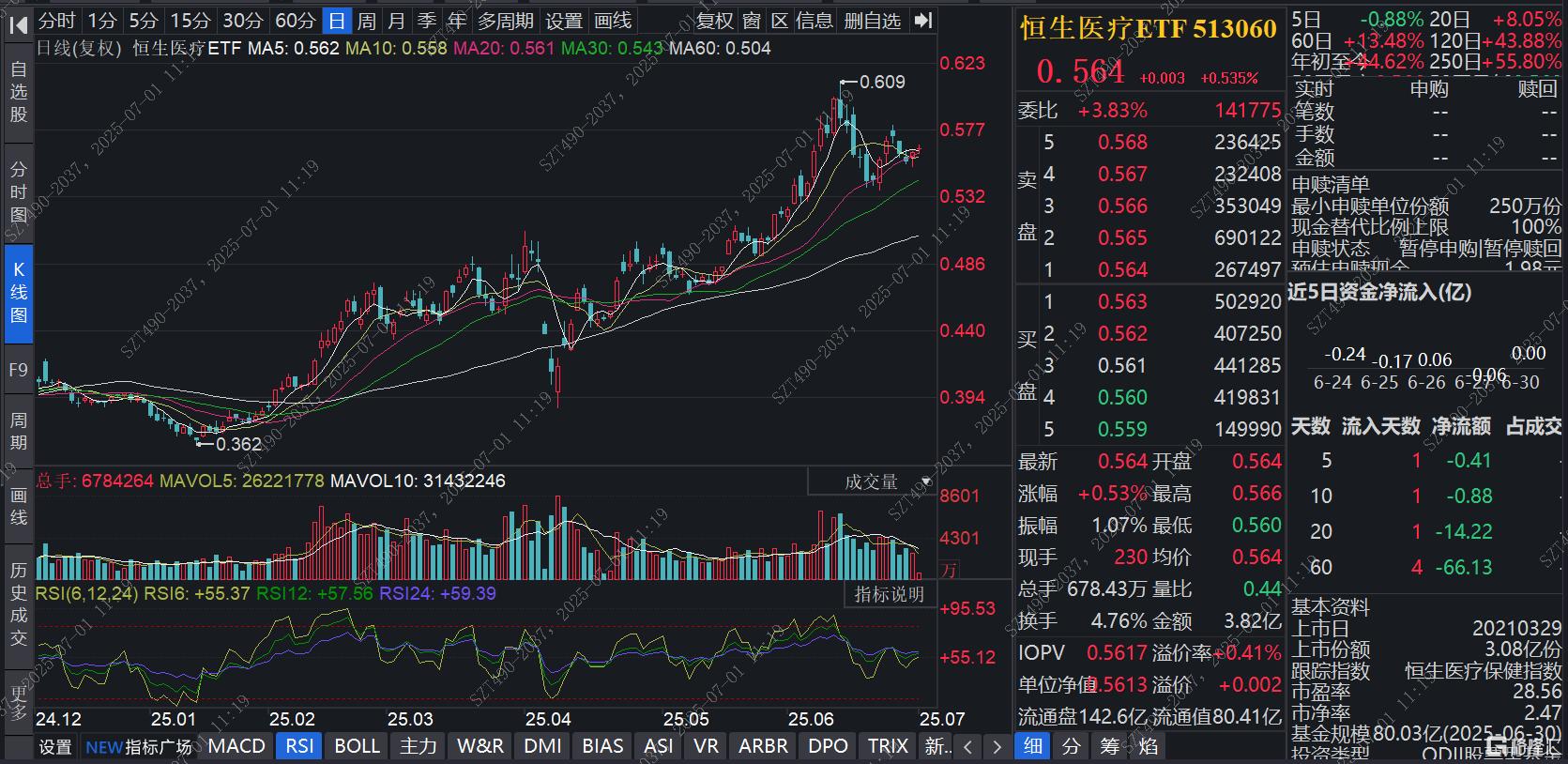The image size is (1568, 764).
Task: Switch chart to 30分 period
Action: [243, 21]
